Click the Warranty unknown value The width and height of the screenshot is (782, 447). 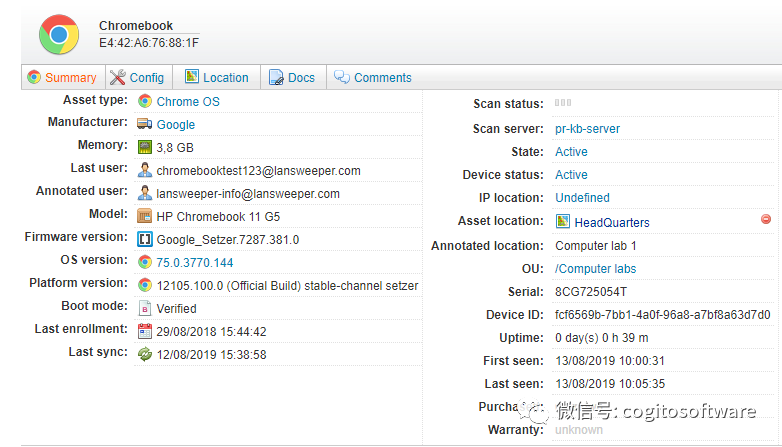579,430
